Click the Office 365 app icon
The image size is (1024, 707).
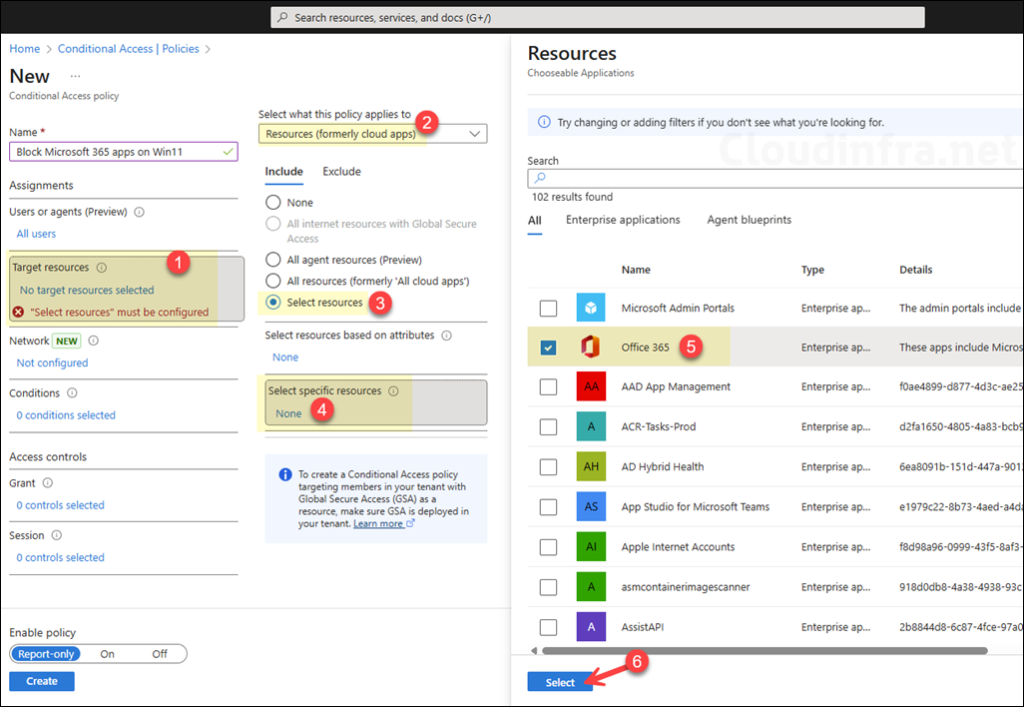click(591, 347)
